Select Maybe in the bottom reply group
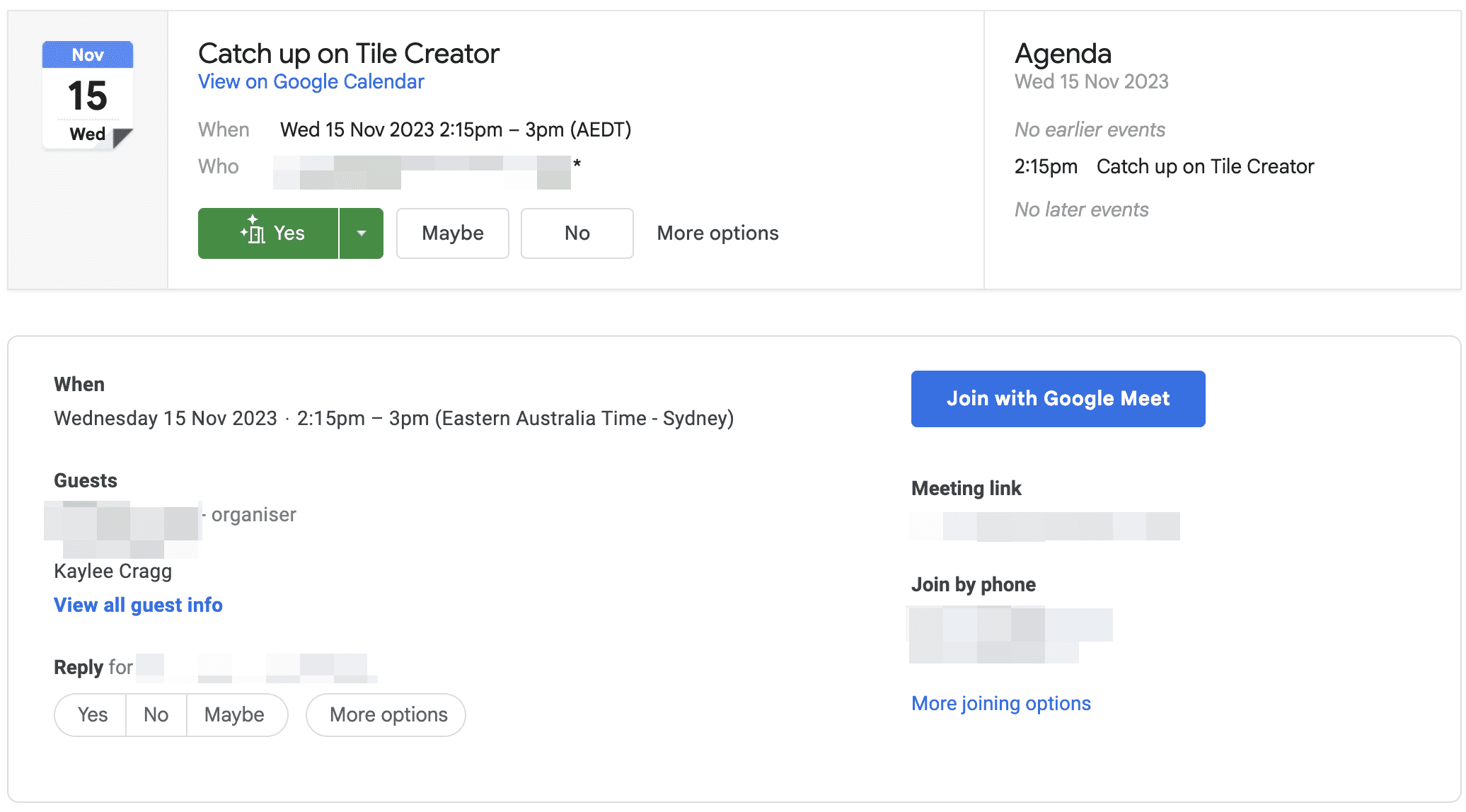This screenshot has height=812, width=1466. pyautogui.click(x=234, y=715)
